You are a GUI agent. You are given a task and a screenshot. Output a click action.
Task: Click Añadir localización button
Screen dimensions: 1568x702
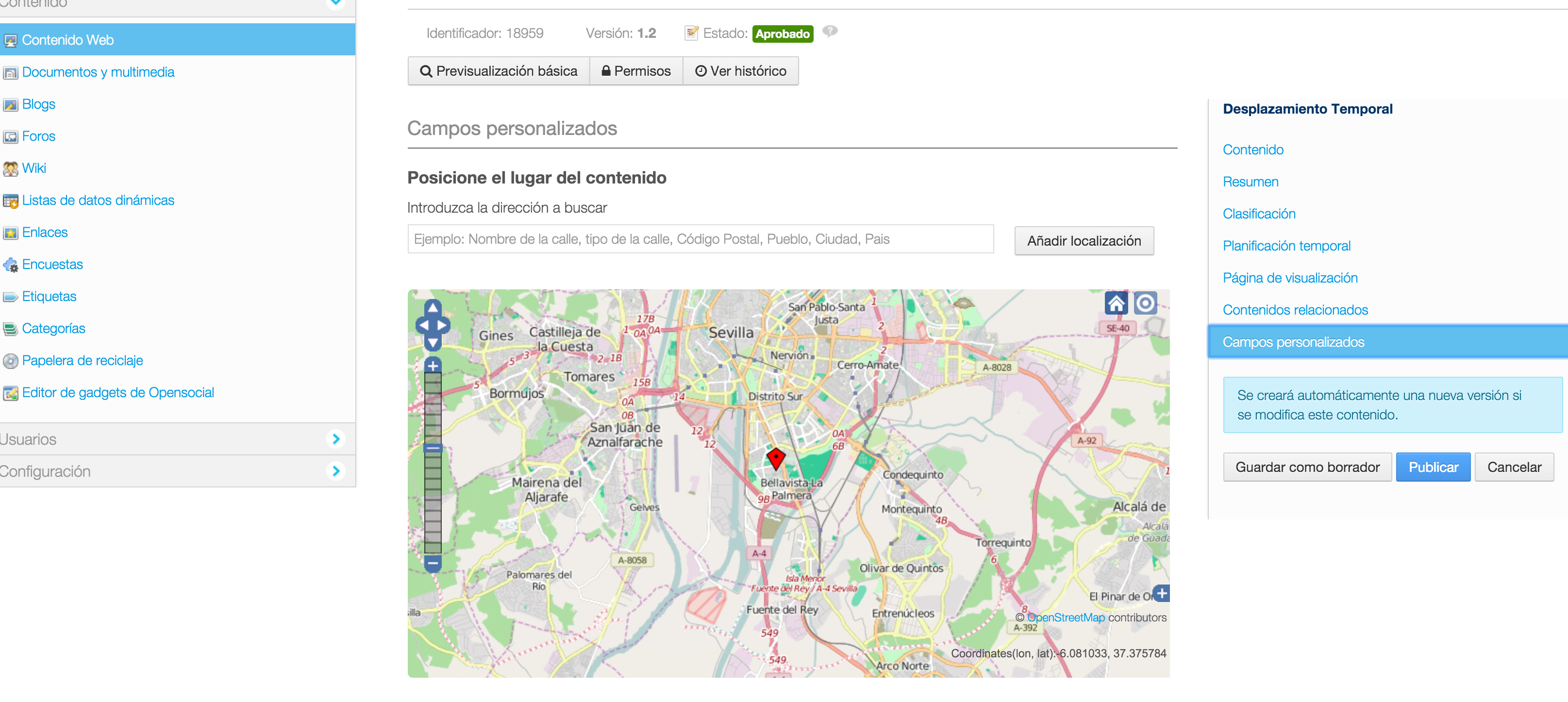click(1084, 240)
